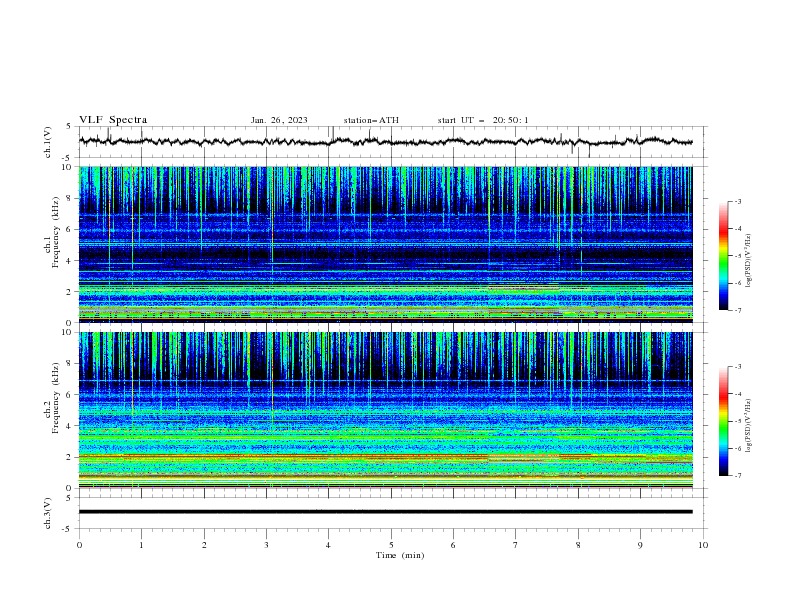Click the "Time (min)" x-axis label
The image size is (792, 612).
(400, 555)
